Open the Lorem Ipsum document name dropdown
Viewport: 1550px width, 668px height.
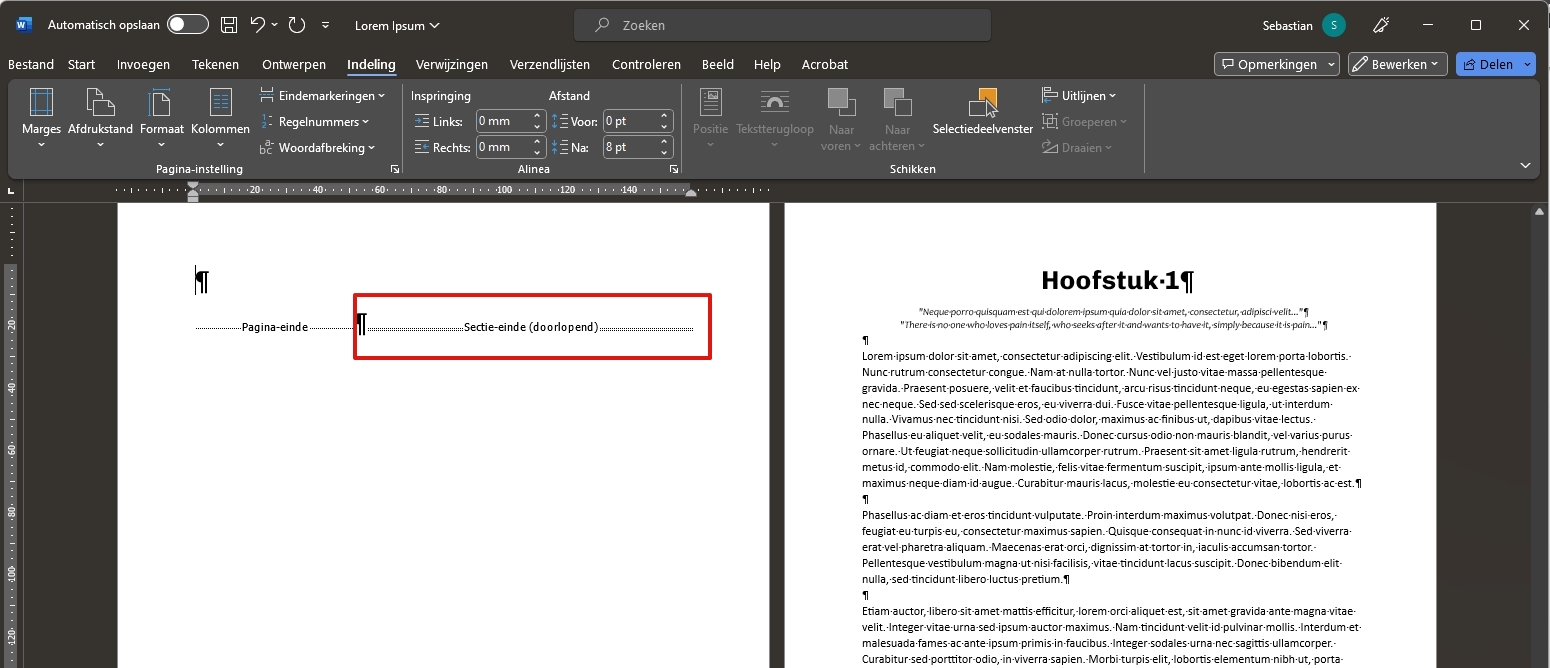397,25
